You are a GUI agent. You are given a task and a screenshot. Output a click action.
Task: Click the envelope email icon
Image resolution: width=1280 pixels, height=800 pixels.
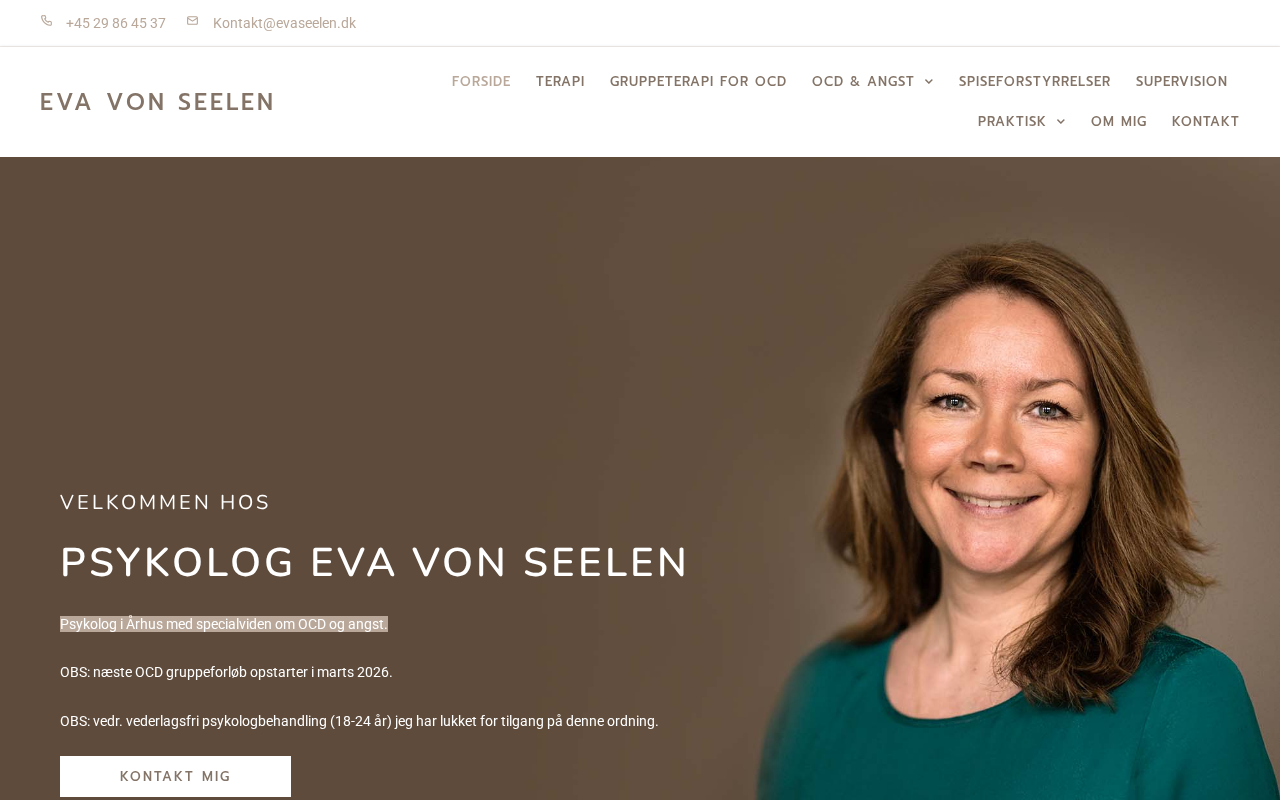click(192, 21)
